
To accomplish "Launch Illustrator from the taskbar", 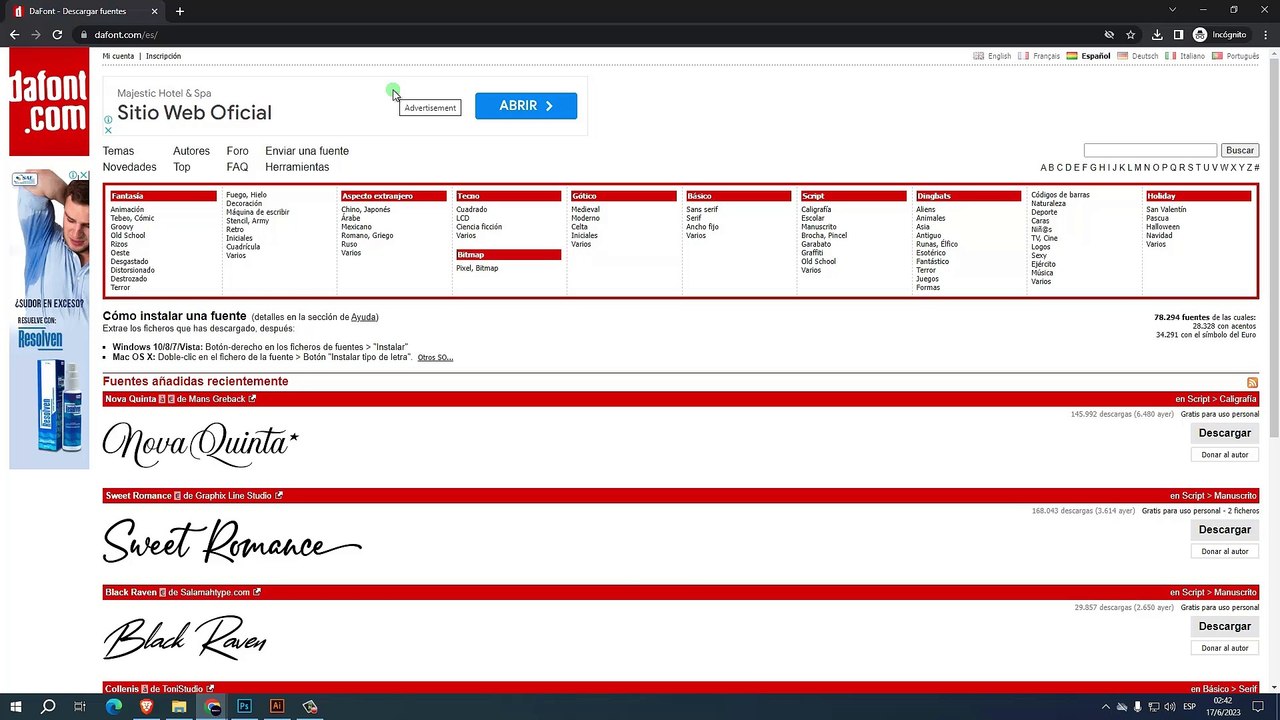I will coord(277,707).
